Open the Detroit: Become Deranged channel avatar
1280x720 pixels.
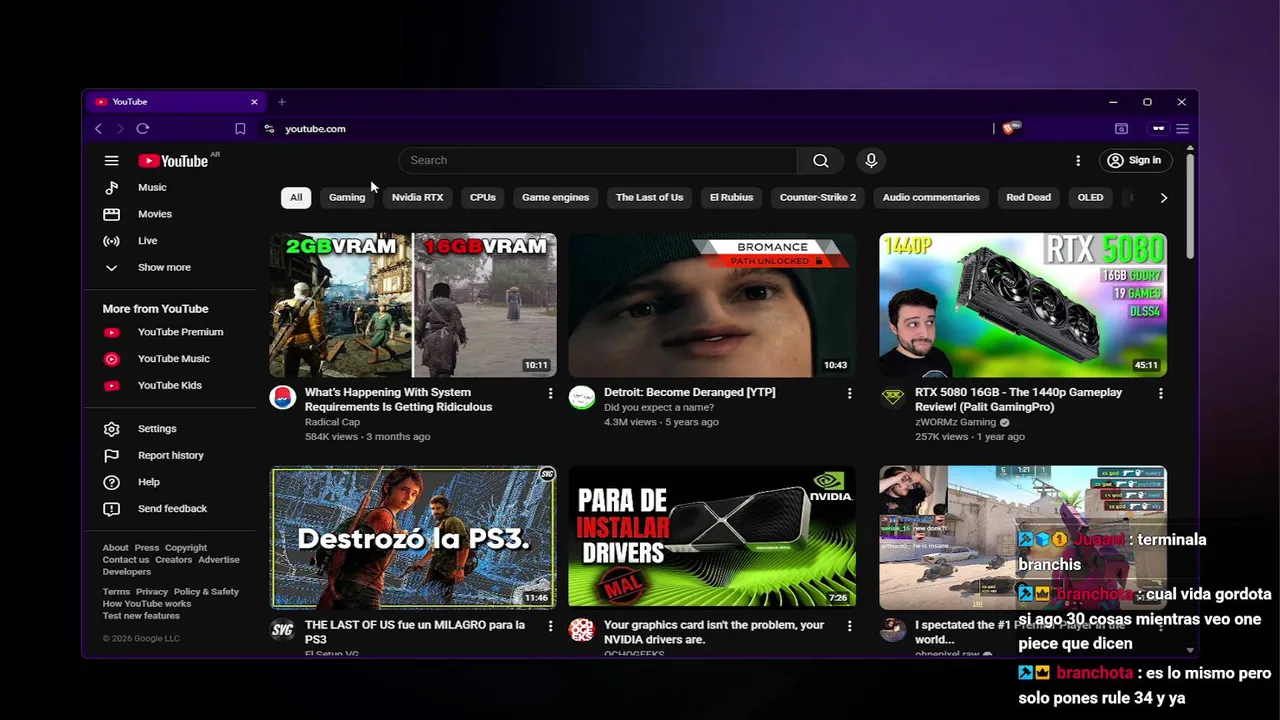pyautogui.click(x=582, y=397)
